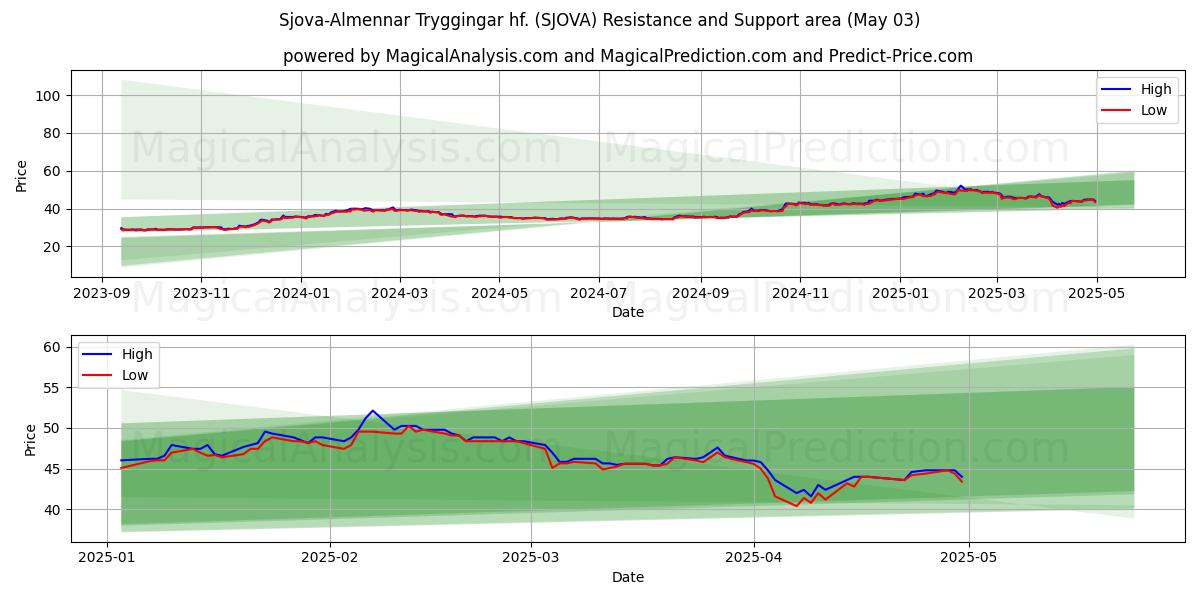Click the '2025-02' x-axis label on bottom chart
The width and height of the screenshot is (1200, 600).
(x=330, y=559)
